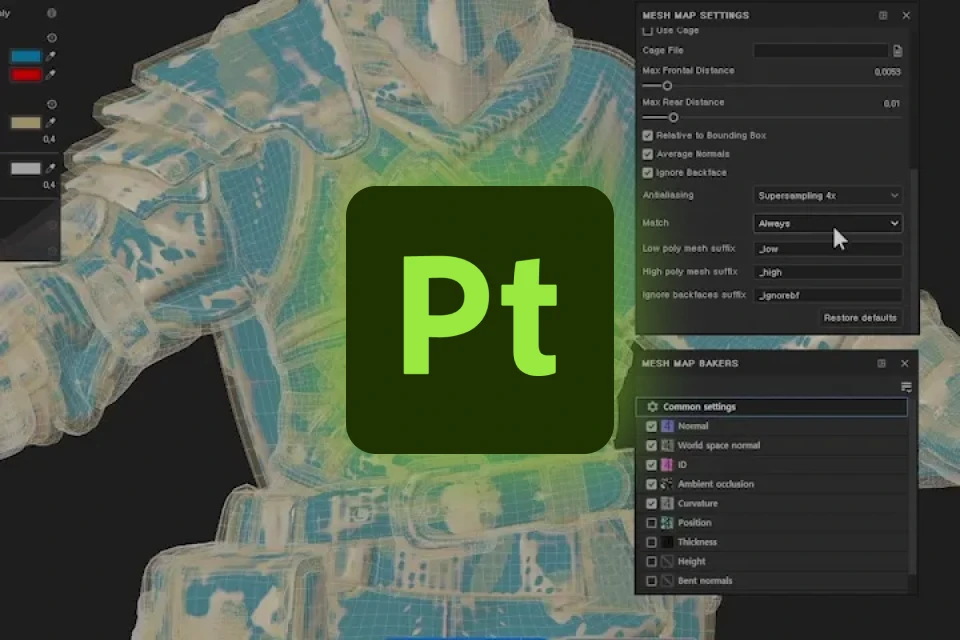Enable the Thickness baker checkbox
Viewport: 960px width, 640px height.
(x=651, y=542)
